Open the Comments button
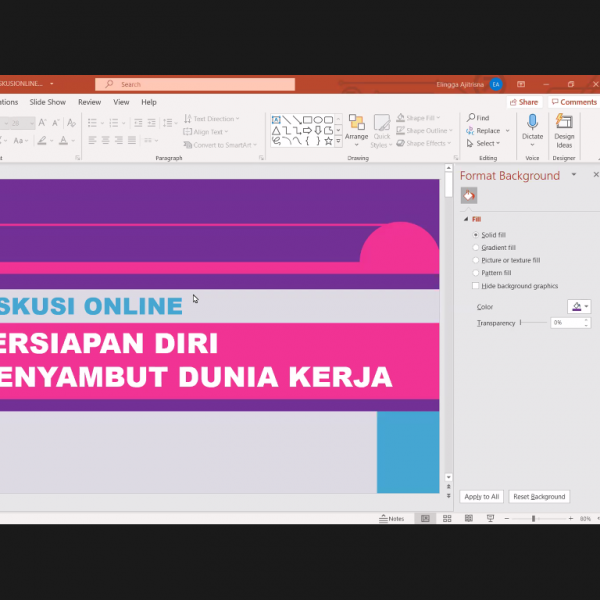 pyautogui.click(x=574, y=102)
